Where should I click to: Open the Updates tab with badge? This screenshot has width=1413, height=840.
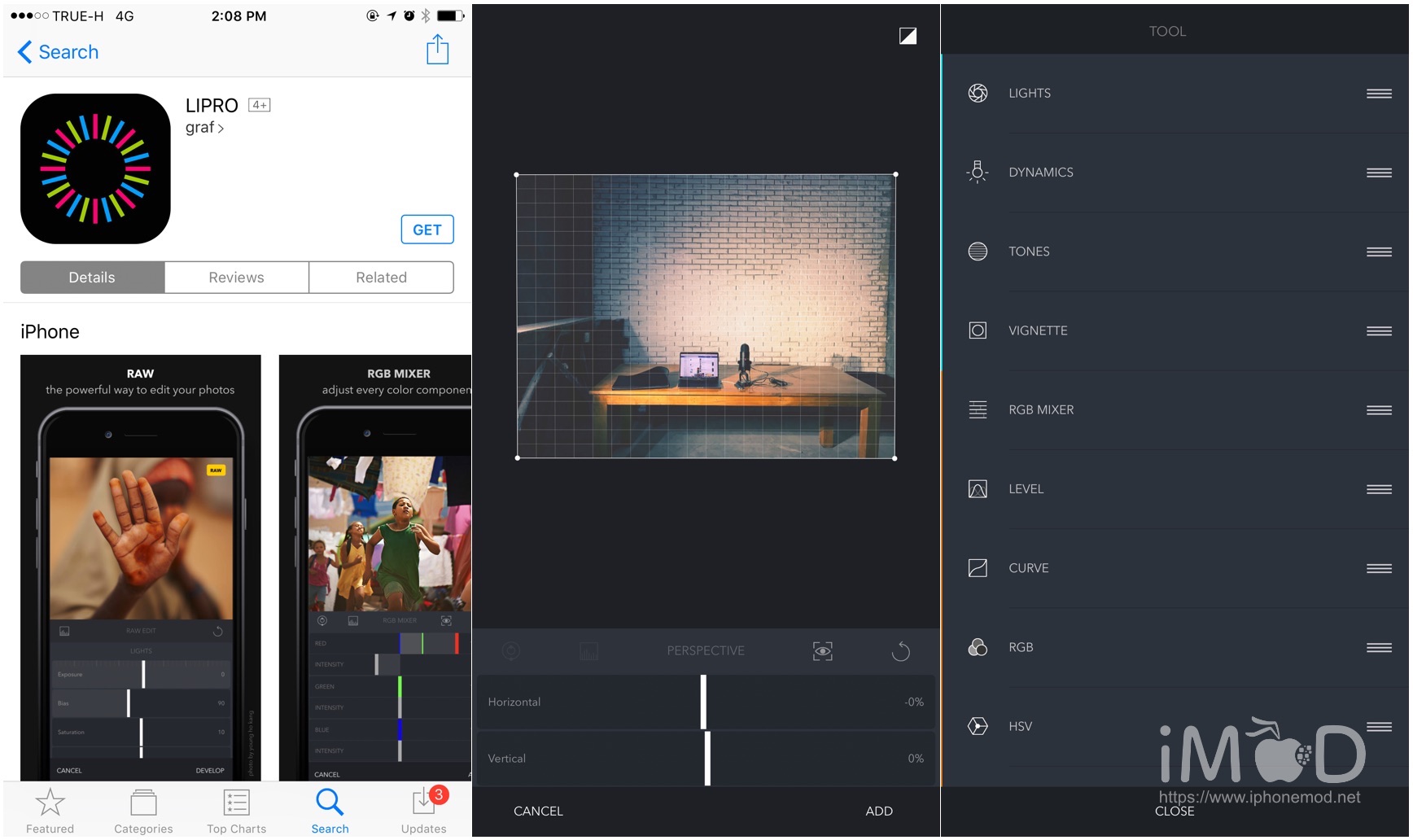click(x=423, y=809)
